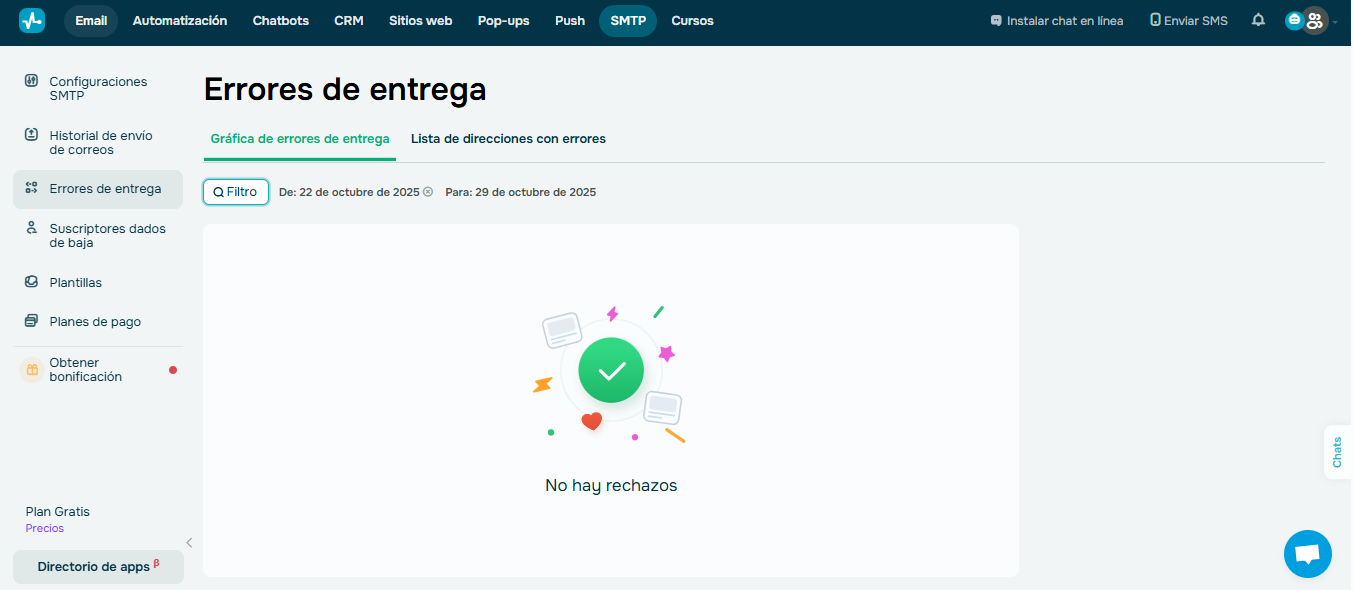Select the CRM navigation item

tap(348, 20)
